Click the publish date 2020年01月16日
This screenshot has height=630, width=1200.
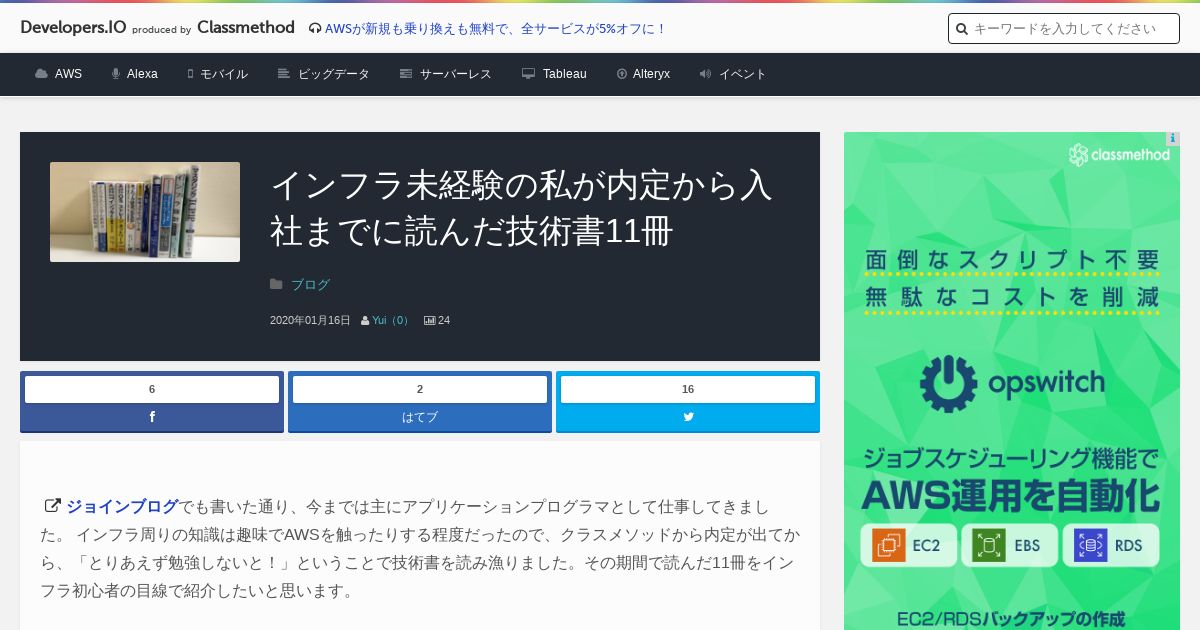pyautogui.click(x=310, y=320)
